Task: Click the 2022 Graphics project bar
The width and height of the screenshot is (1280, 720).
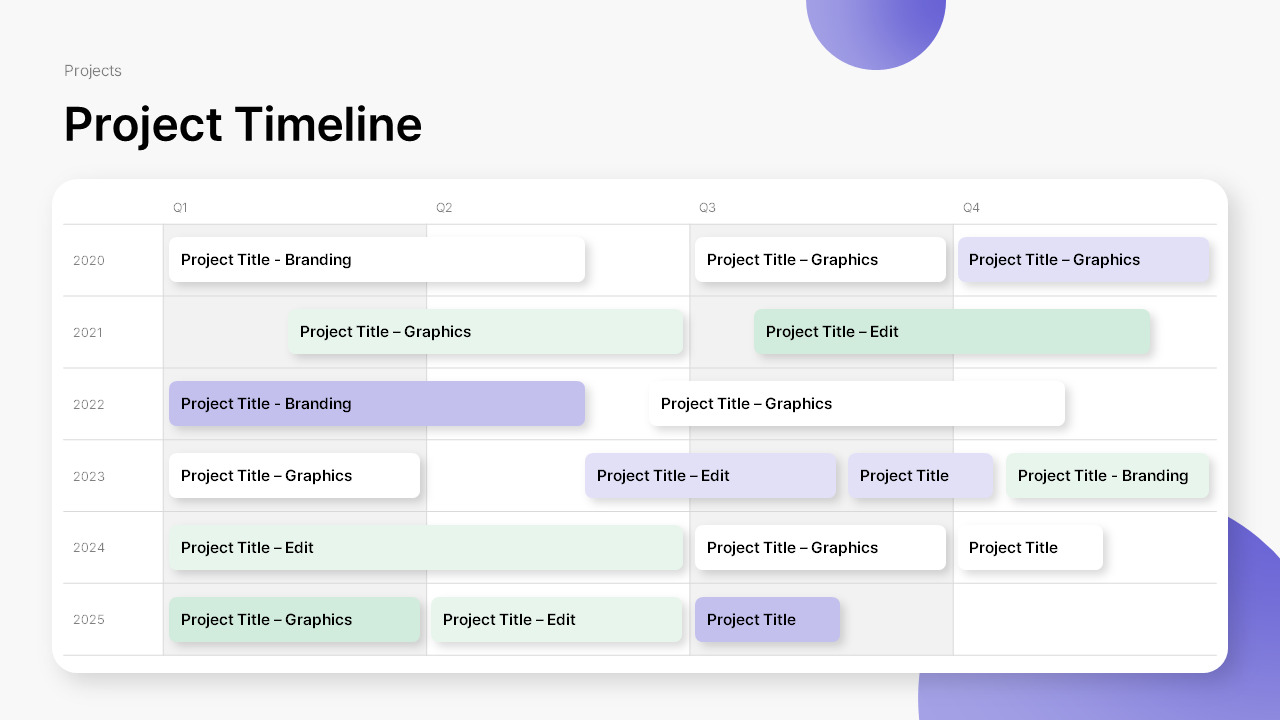Action: (x=856, y=404)
